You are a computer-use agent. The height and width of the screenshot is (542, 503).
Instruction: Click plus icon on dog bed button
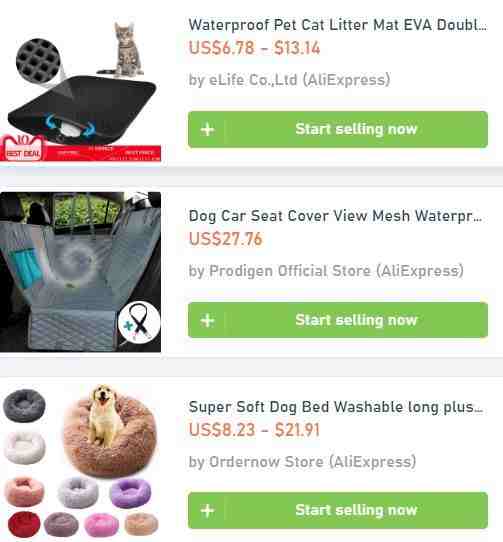coord(207,511)
